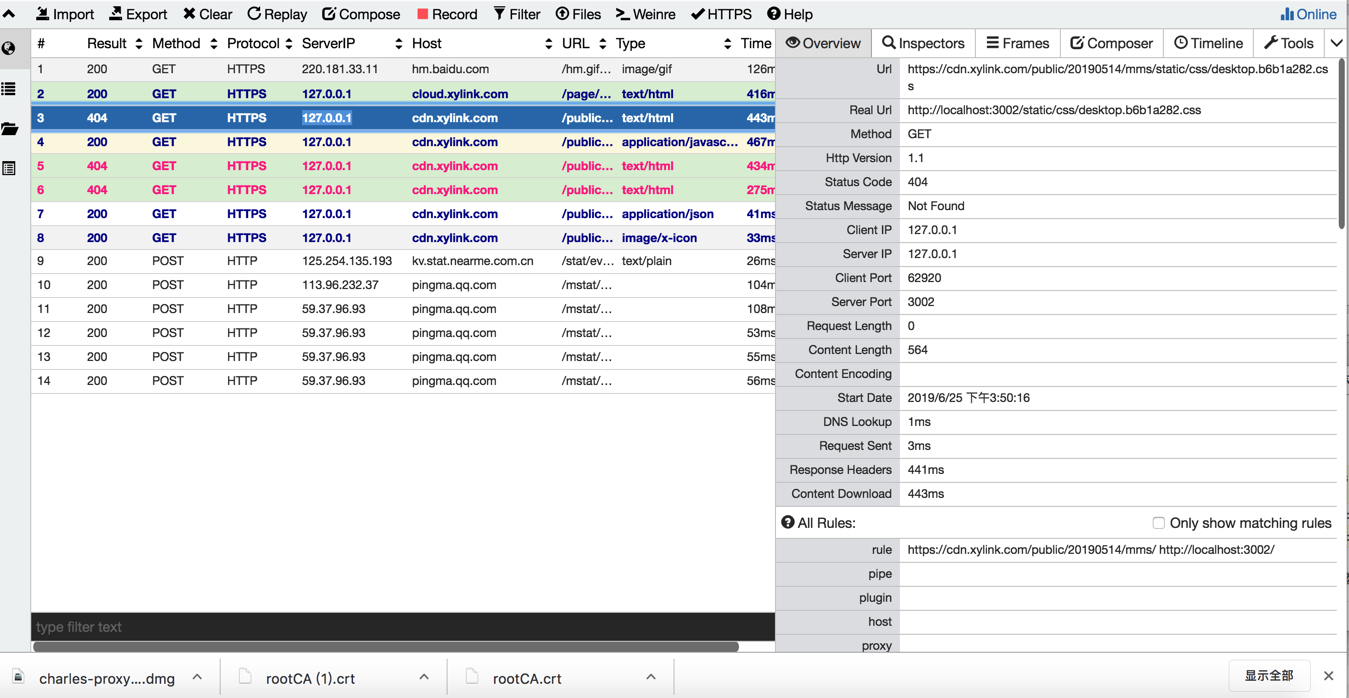Open the Network globe icon in the sidebar
Screen dimensions: 1349x698
(9, 48)
